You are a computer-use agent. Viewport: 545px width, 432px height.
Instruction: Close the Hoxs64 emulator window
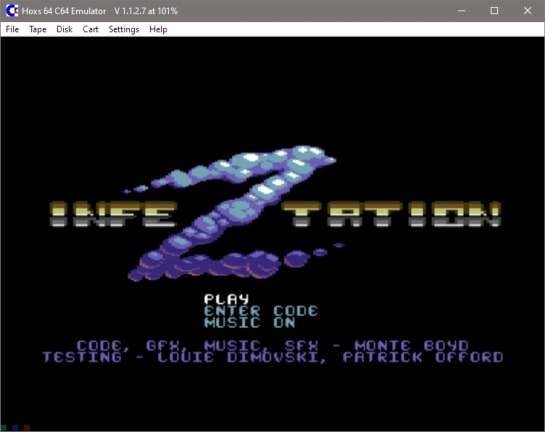(527, 11)
